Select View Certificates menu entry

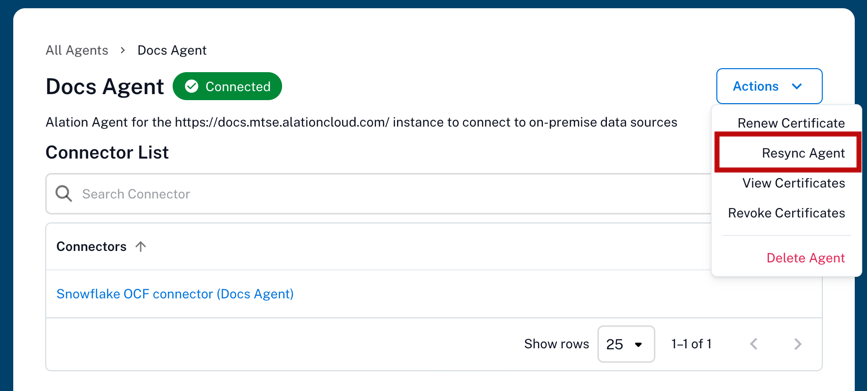pos(793,183)
